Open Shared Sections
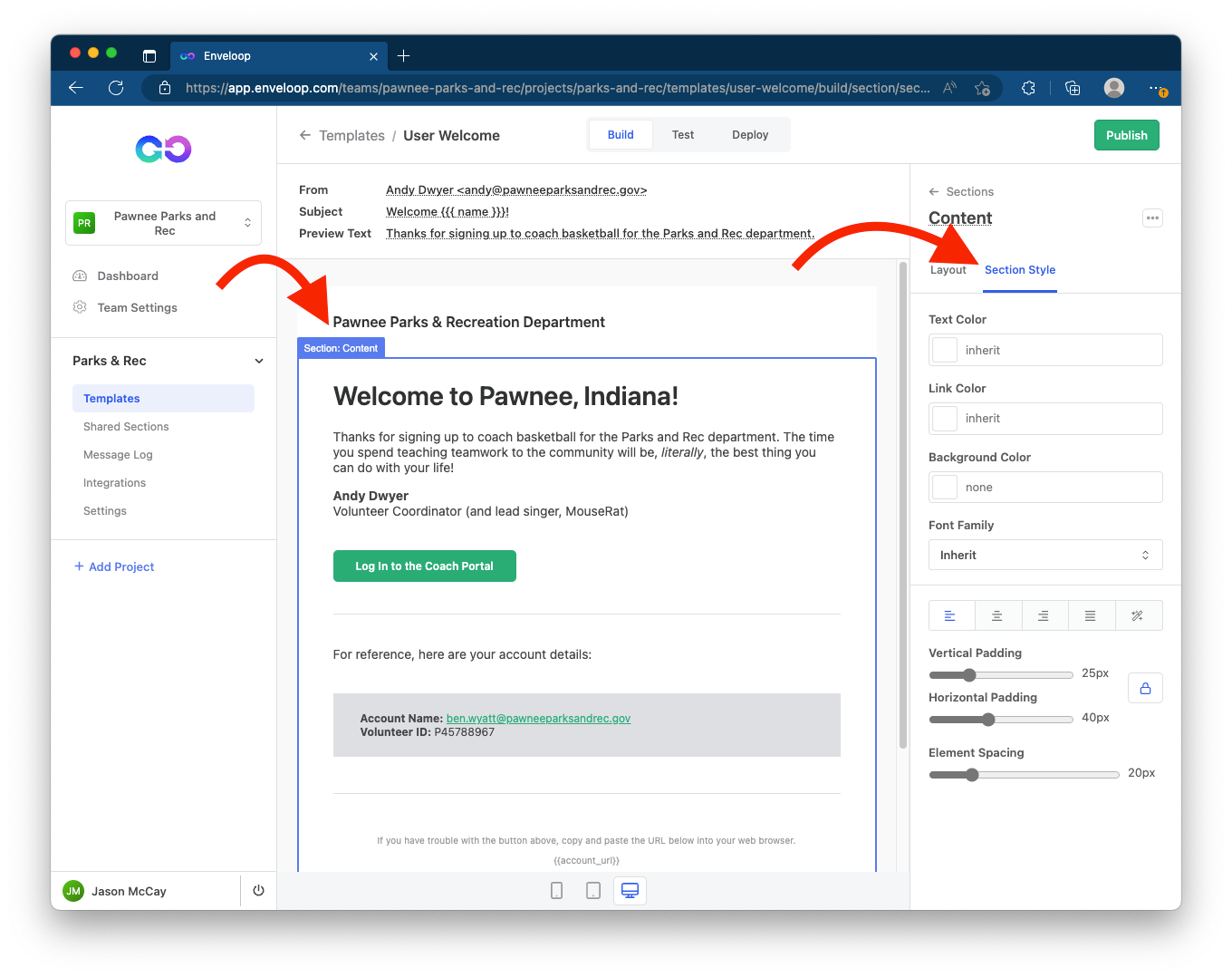 126,426
